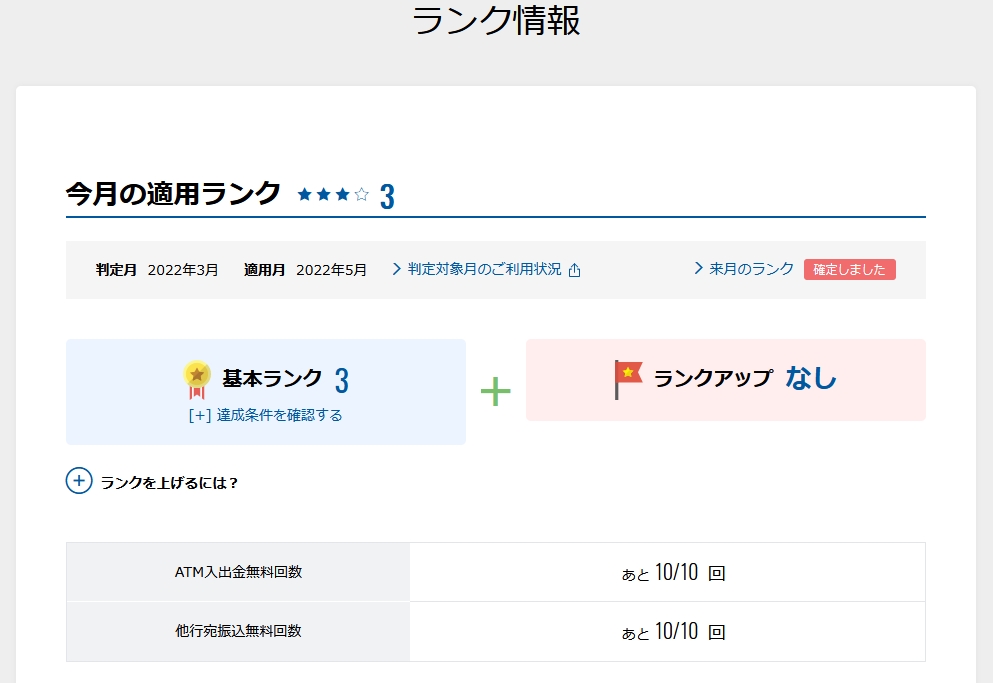993x683 pixels.
Task: Open the 判定対象月のご利用状況 link
Action: (486, 269)
